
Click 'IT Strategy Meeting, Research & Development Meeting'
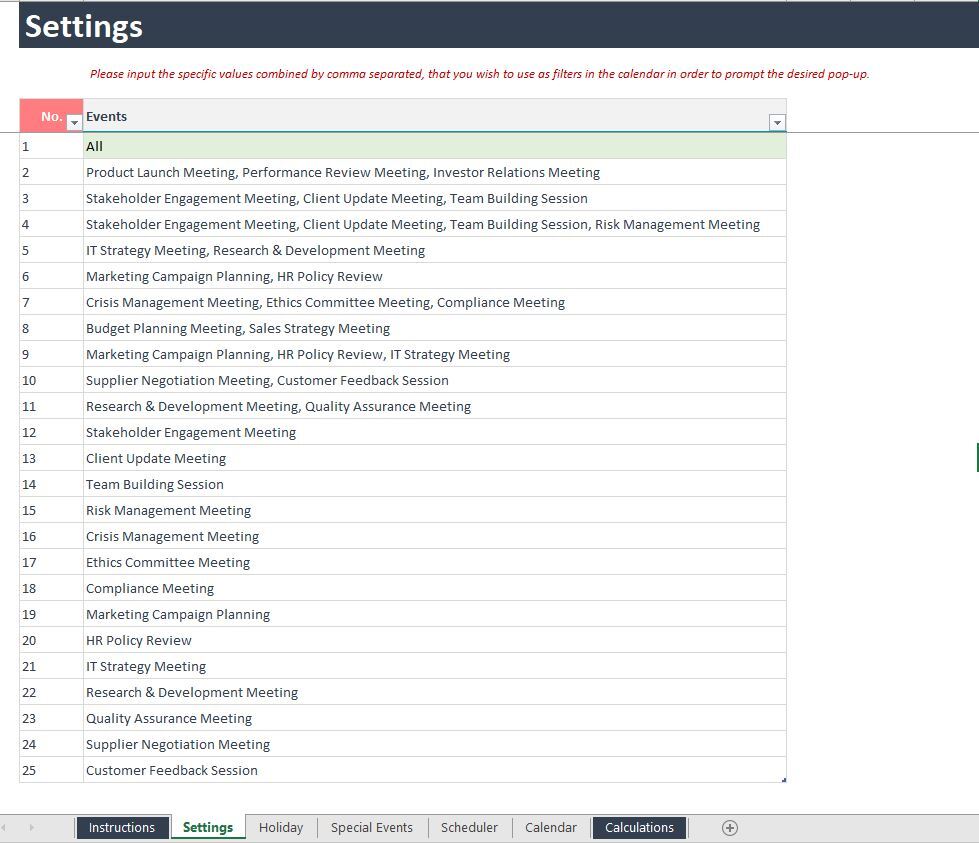click(435, 250)
